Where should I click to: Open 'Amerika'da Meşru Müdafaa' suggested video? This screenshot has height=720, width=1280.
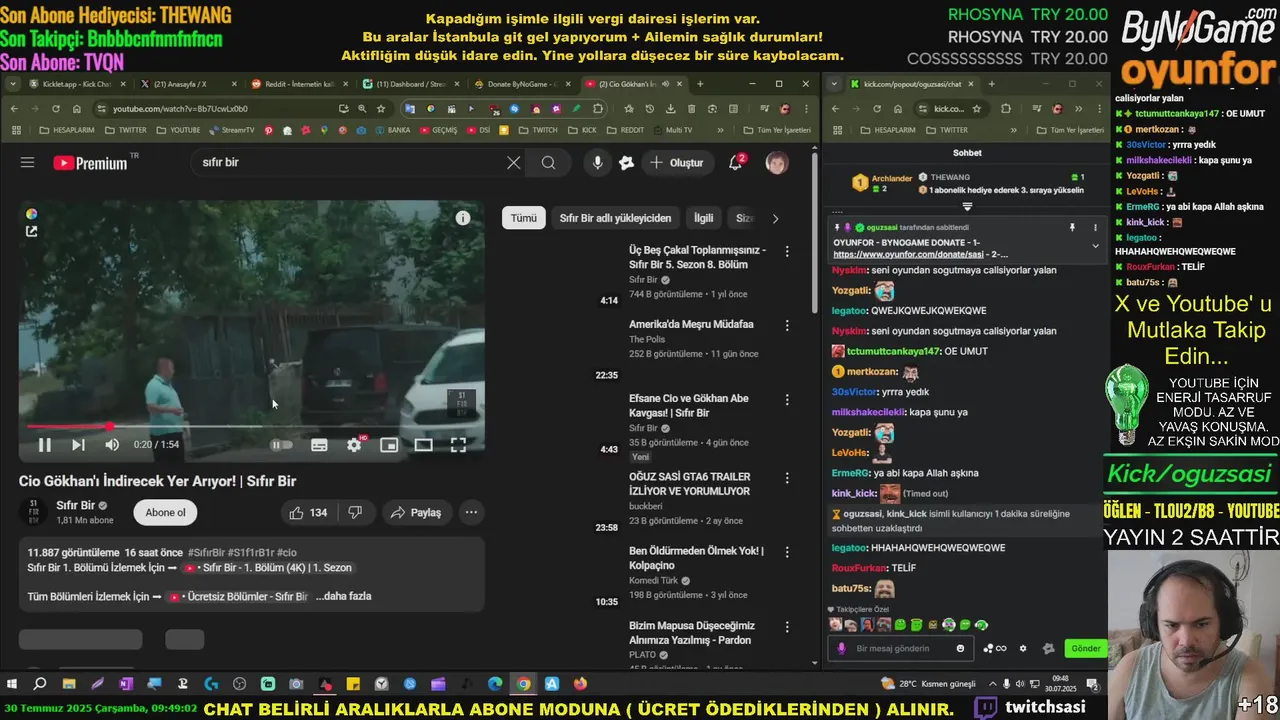pos(691,324)
